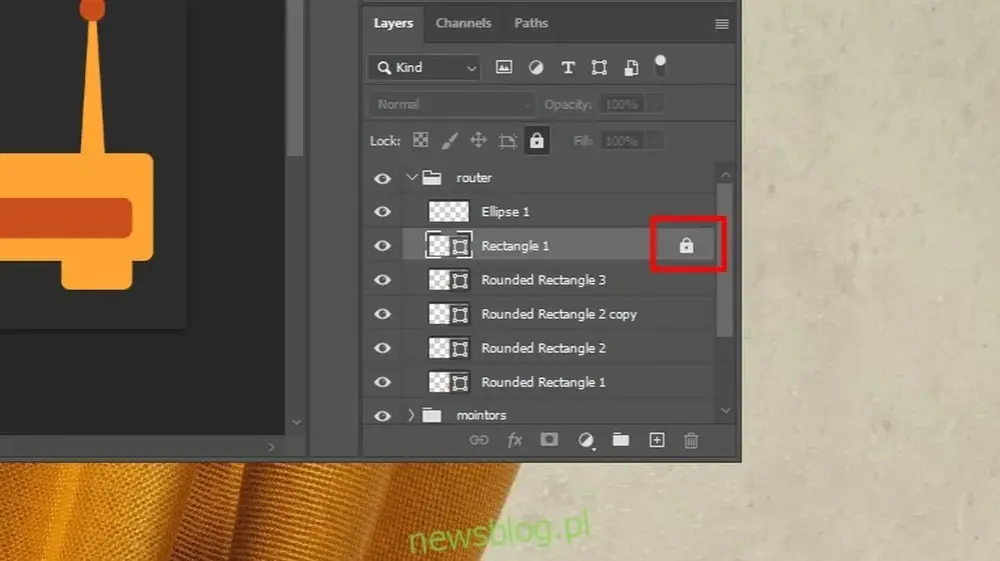Screen dimensions: 1000x561
Task: Hide the Rectangle 1 layer
Action: (x=382, y=245)
